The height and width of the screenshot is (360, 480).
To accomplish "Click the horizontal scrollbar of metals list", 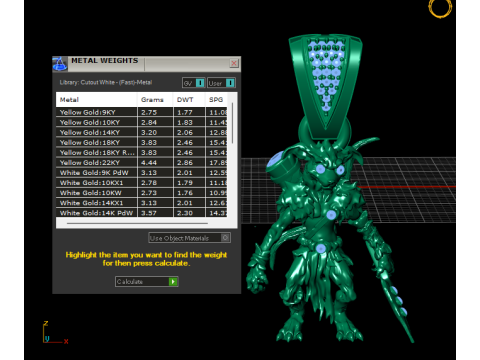I will (x=137, y=223).
